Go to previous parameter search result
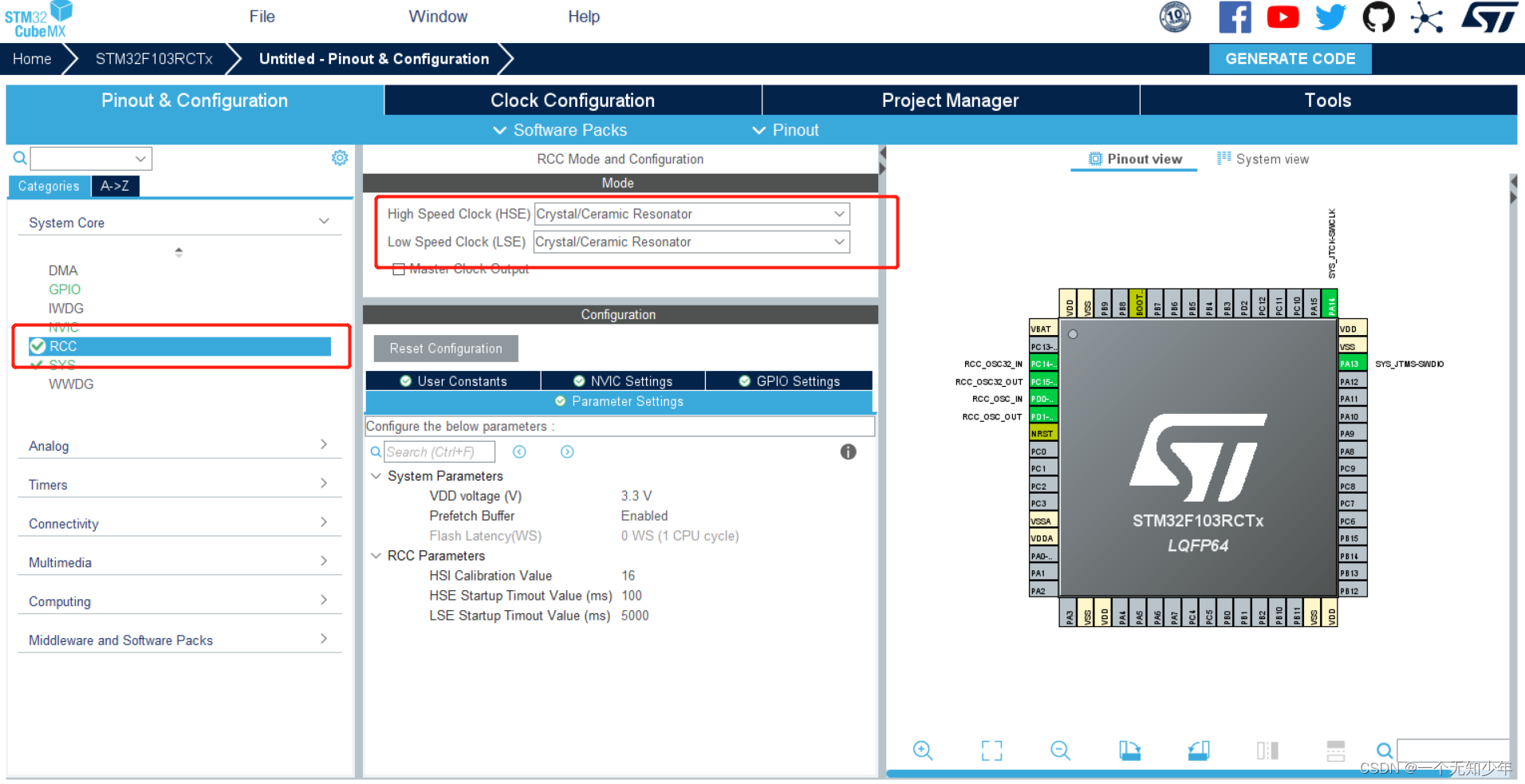 pyautogui.click(x=519, y=451)
